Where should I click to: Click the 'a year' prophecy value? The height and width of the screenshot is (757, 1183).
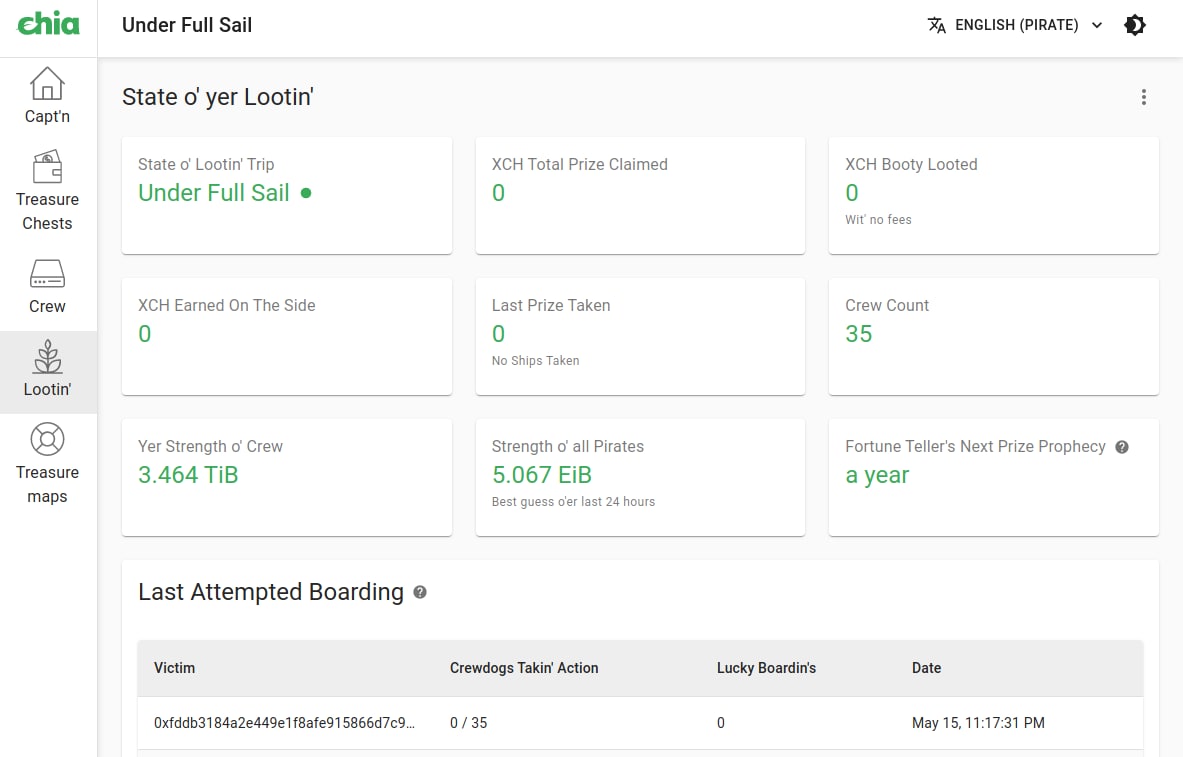[877, 475]
